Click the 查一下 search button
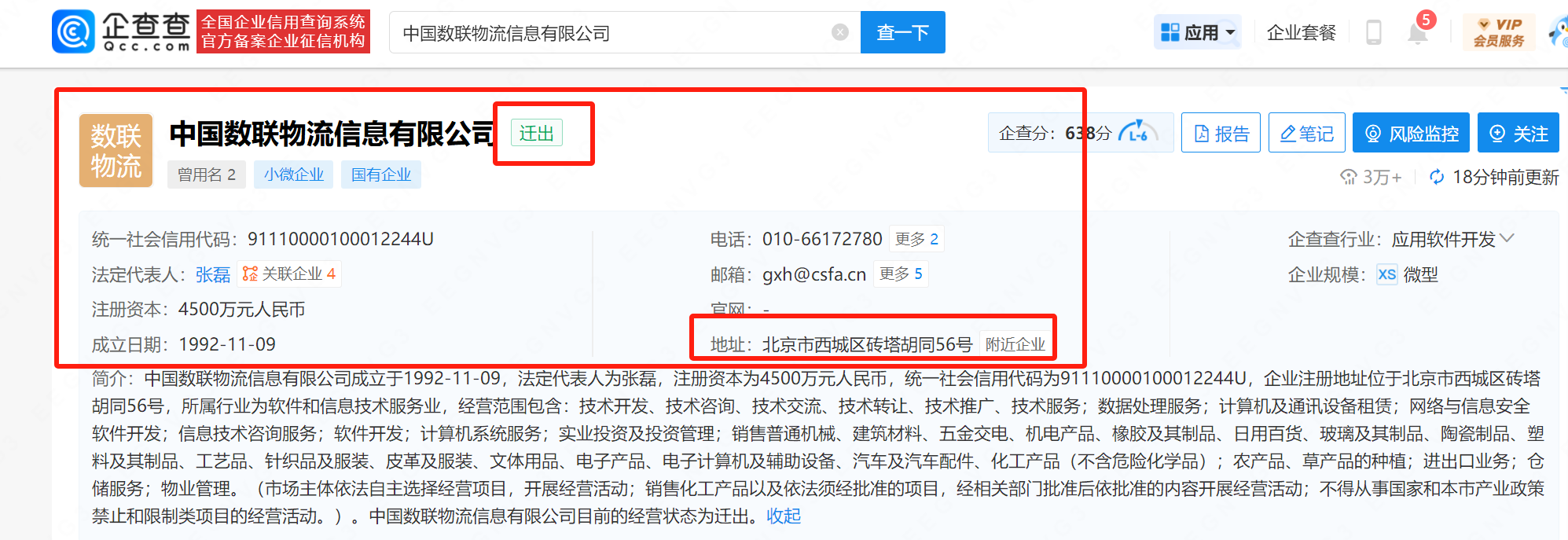The image size is (1568, 540). click(x=902, y=32)
